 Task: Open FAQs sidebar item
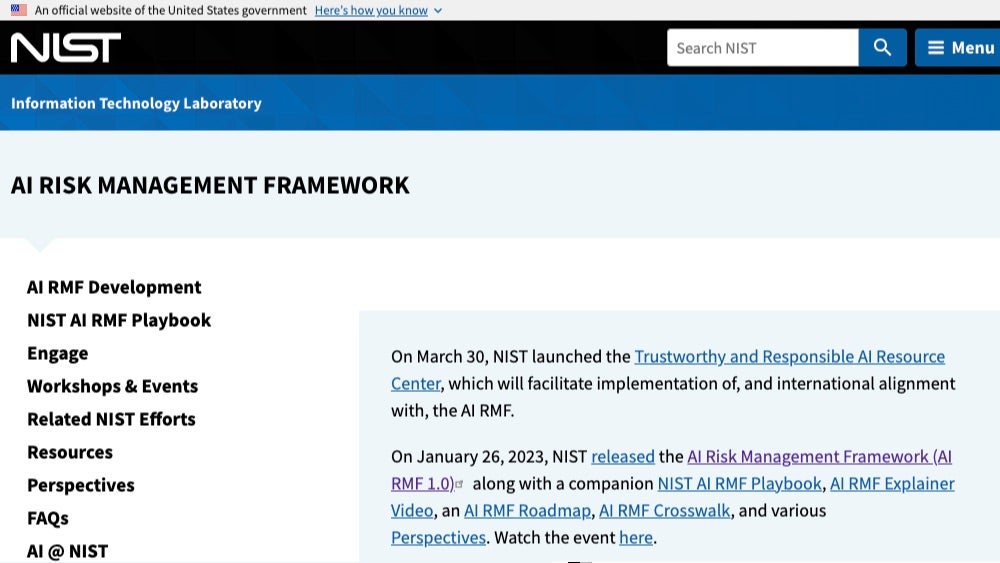48,518
